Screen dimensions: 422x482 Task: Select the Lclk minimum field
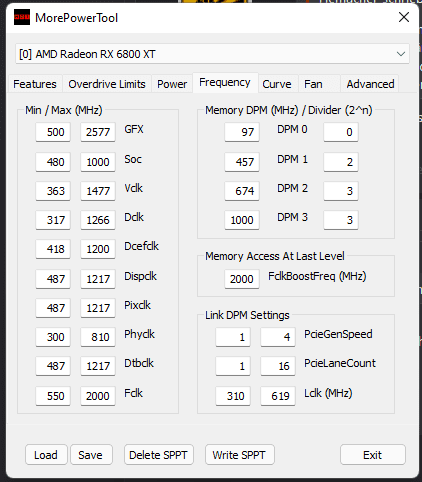[x=233, y=396]
